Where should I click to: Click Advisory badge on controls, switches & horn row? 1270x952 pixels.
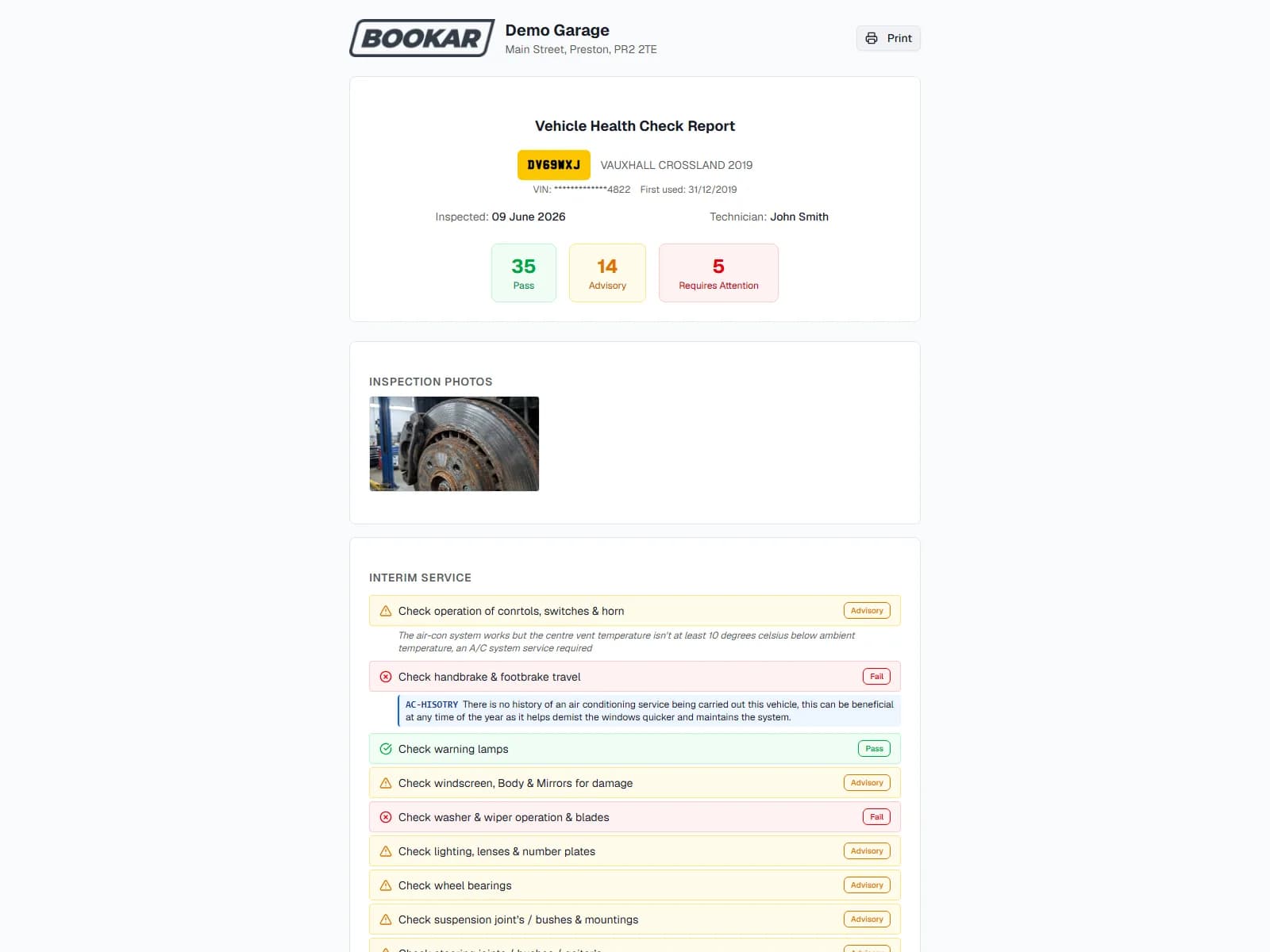867,611
